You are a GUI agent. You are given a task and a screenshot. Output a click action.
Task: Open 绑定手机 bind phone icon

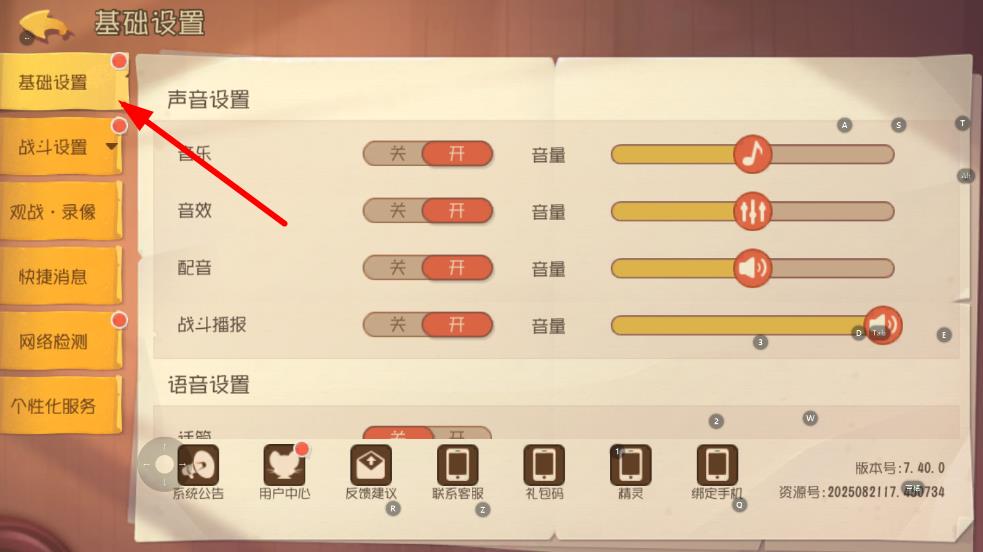click(x=717, y=465)
